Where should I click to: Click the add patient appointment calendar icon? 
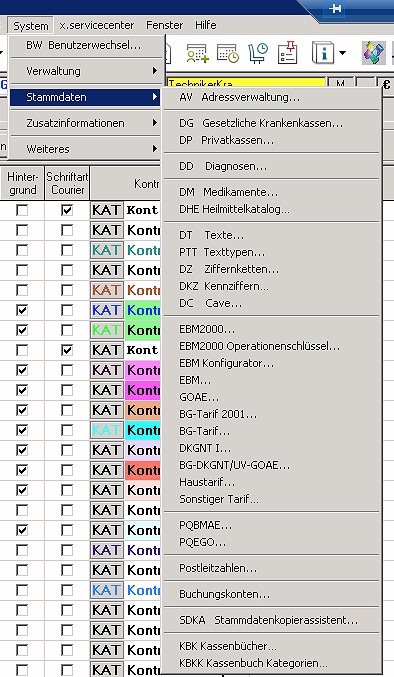pyautogui.click(x=197, y=53)
